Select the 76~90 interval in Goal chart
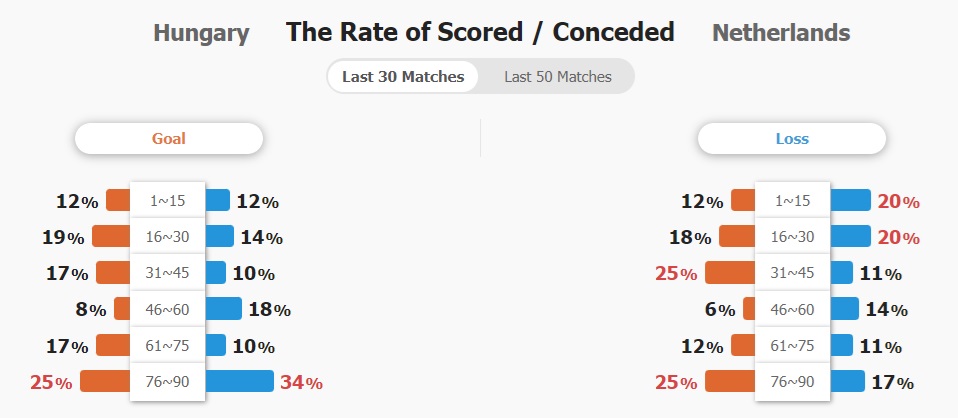 (x=168, y=381)
